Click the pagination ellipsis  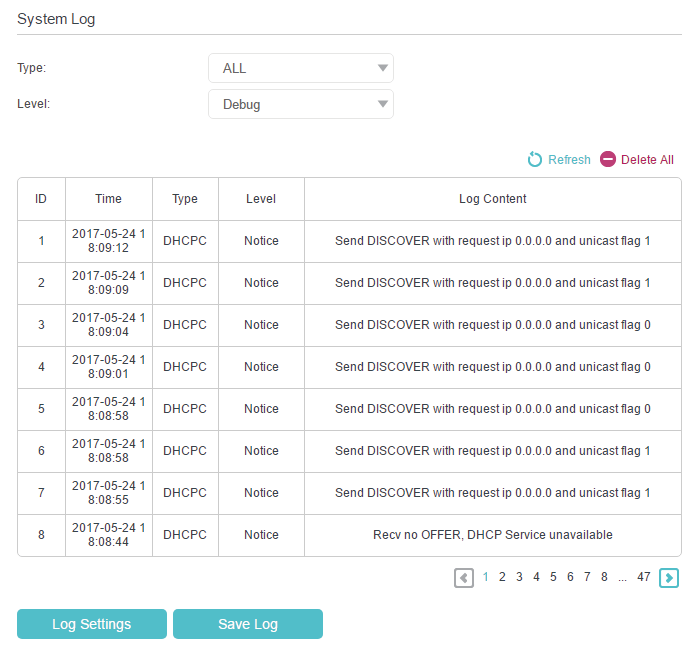coord(622,577)
